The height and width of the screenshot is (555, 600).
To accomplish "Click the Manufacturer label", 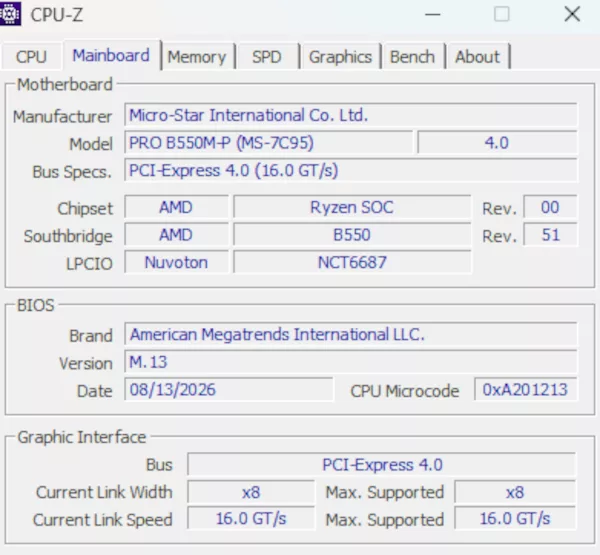I will [x=62, y=116].
